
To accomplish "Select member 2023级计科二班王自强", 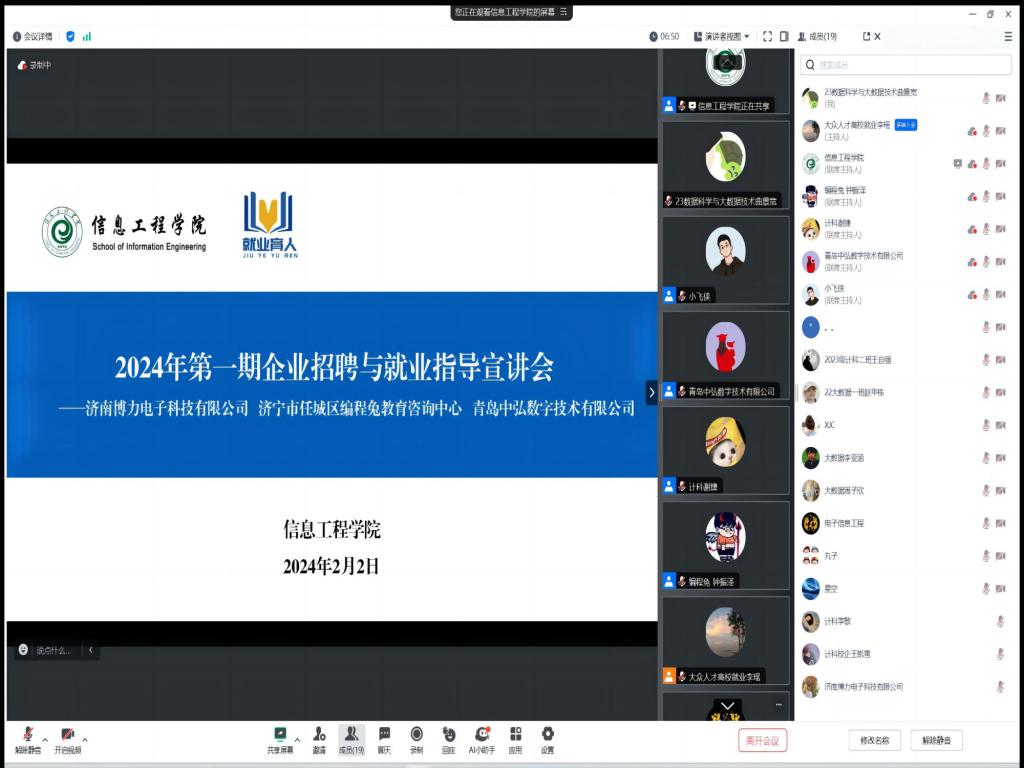I will [x=906, y=360].
